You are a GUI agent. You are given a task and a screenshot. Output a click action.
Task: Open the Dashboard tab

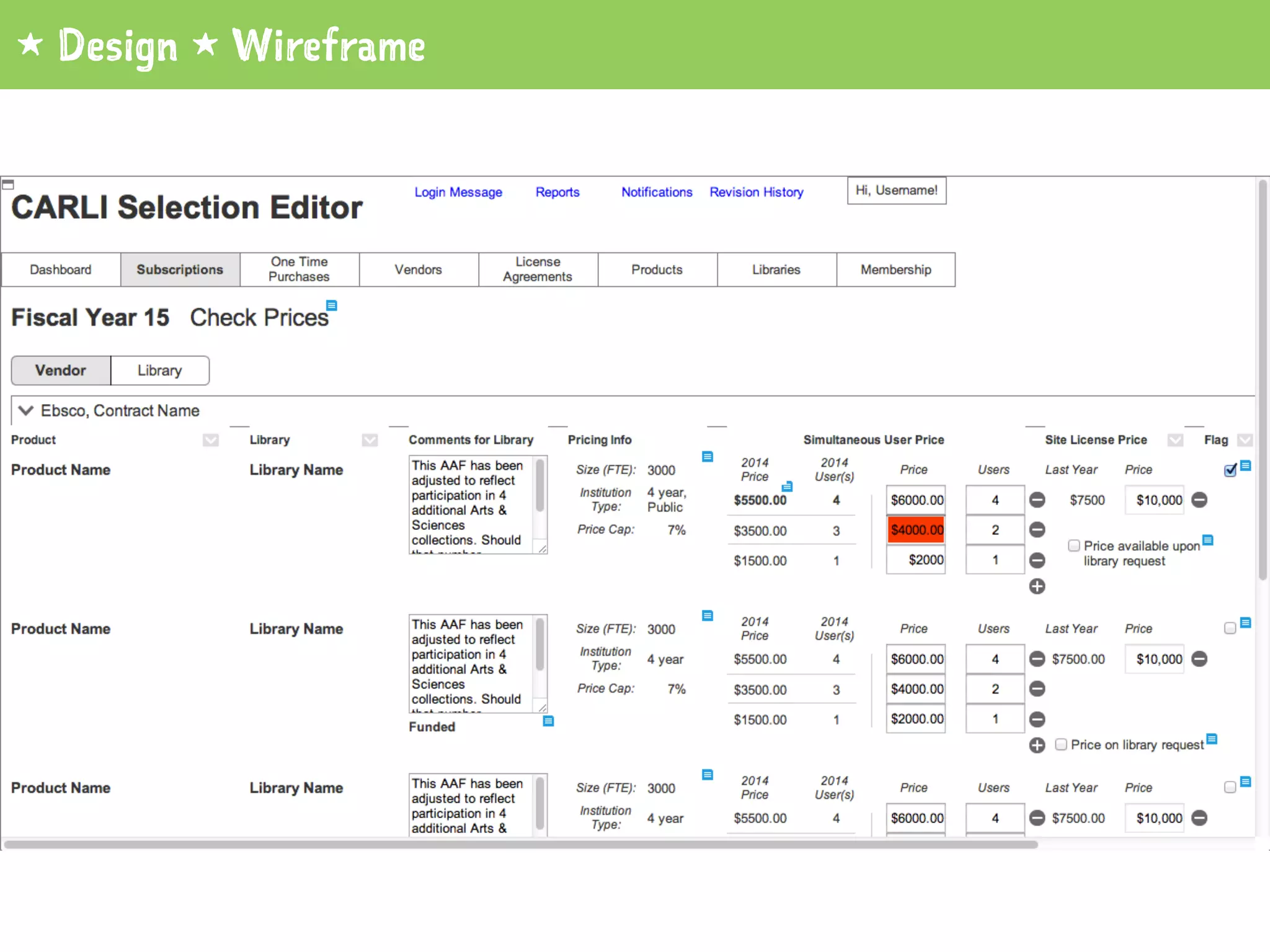click(61, 270)
